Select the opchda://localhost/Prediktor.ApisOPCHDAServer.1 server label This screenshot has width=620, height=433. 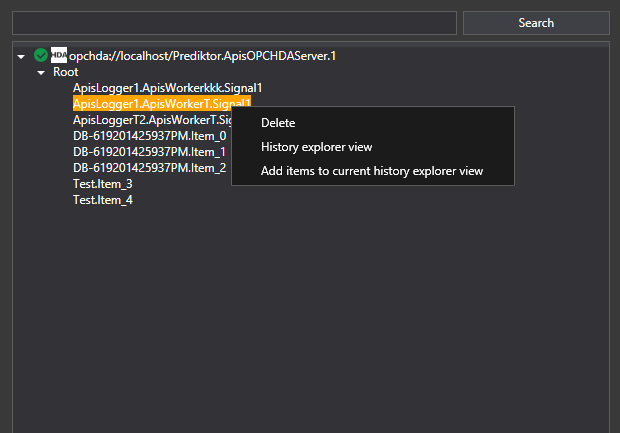(202, 56)
